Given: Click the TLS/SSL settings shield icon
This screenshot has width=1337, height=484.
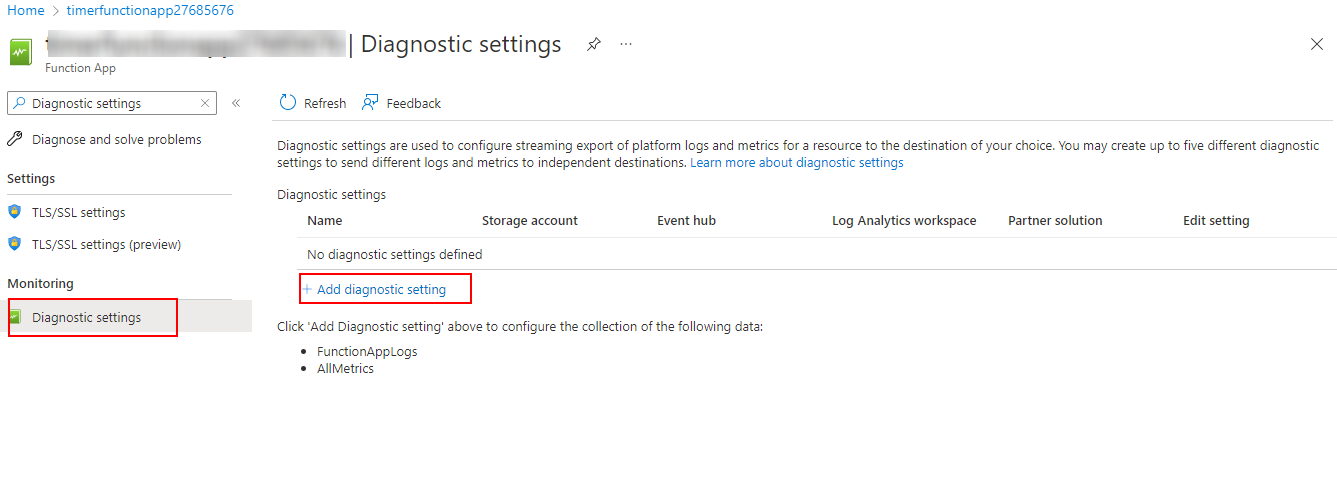Looking at the screenshot, I should pyautogui.click(x=15, y=212).
